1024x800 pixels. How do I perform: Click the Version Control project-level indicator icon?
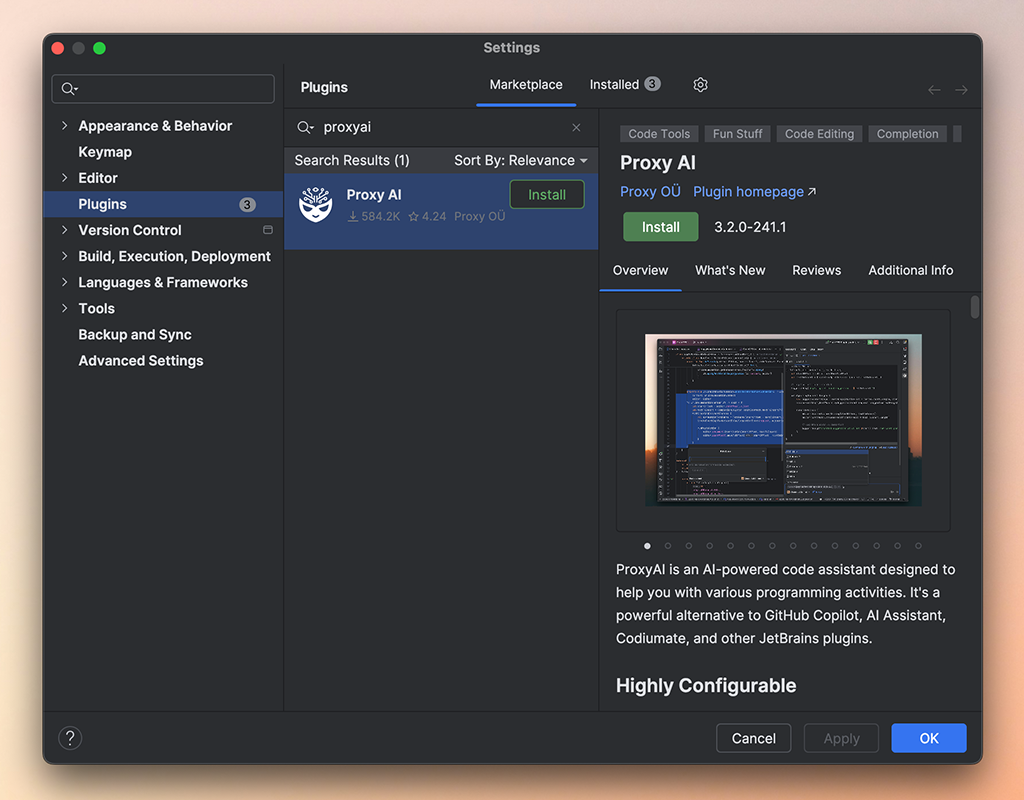coord(267,230)
